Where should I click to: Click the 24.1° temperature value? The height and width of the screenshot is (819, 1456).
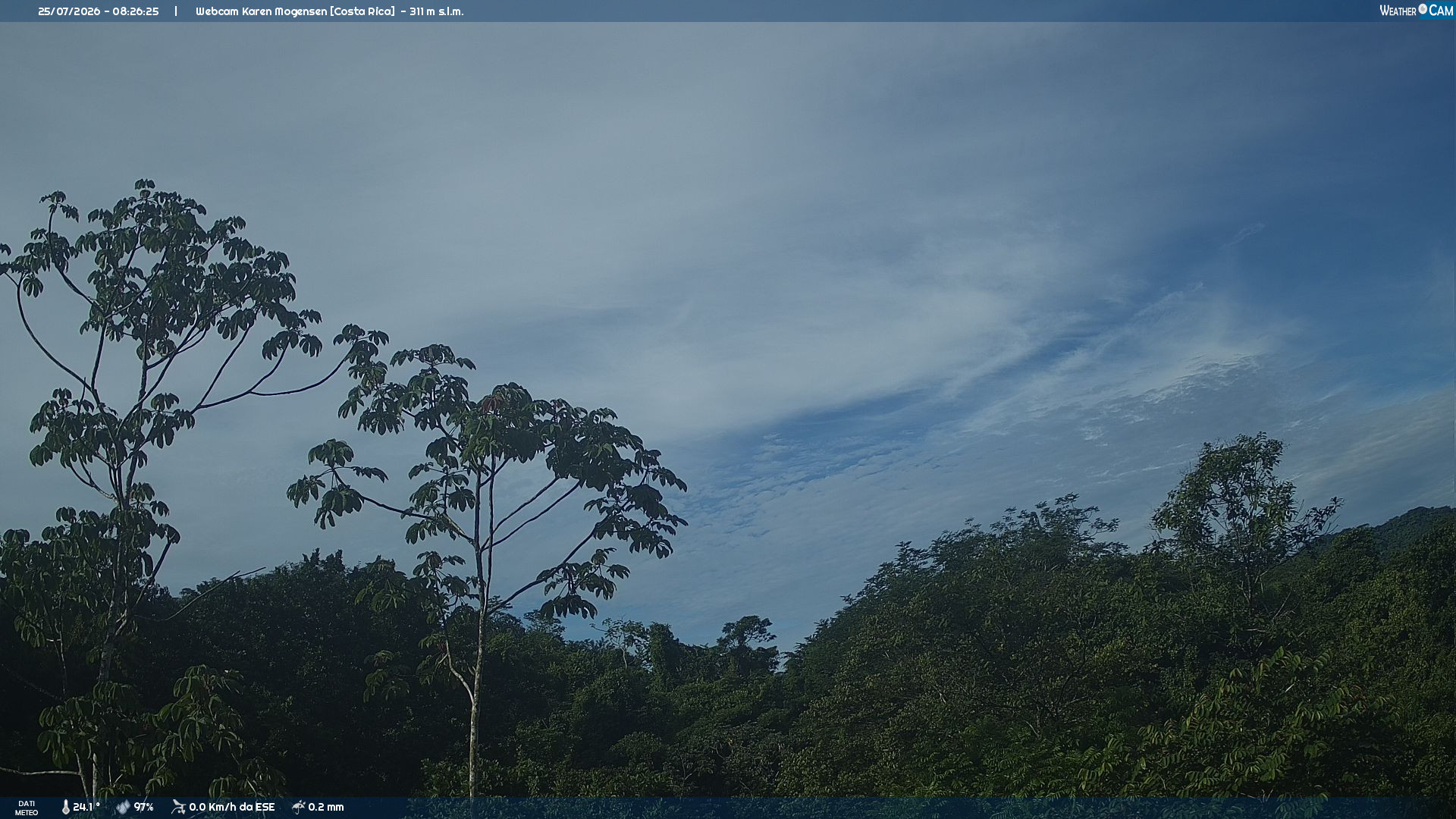click(86, 807)
